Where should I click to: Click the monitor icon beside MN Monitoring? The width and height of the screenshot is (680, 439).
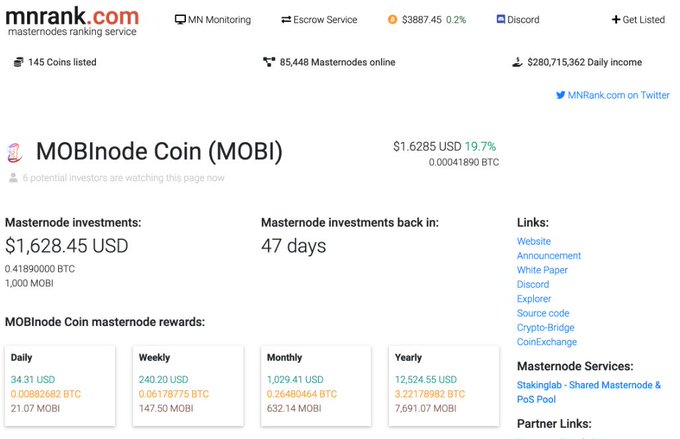(180, 20)
